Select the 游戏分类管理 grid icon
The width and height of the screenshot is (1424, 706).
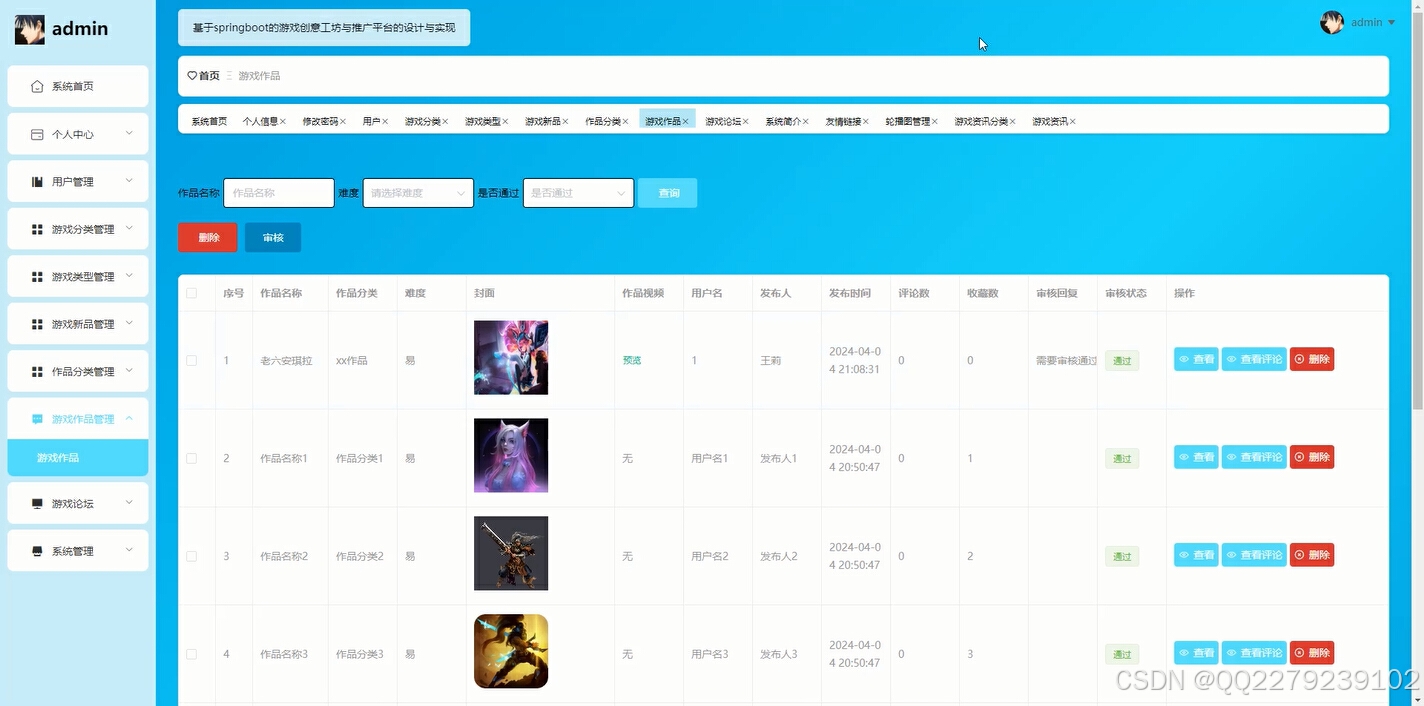37,228
